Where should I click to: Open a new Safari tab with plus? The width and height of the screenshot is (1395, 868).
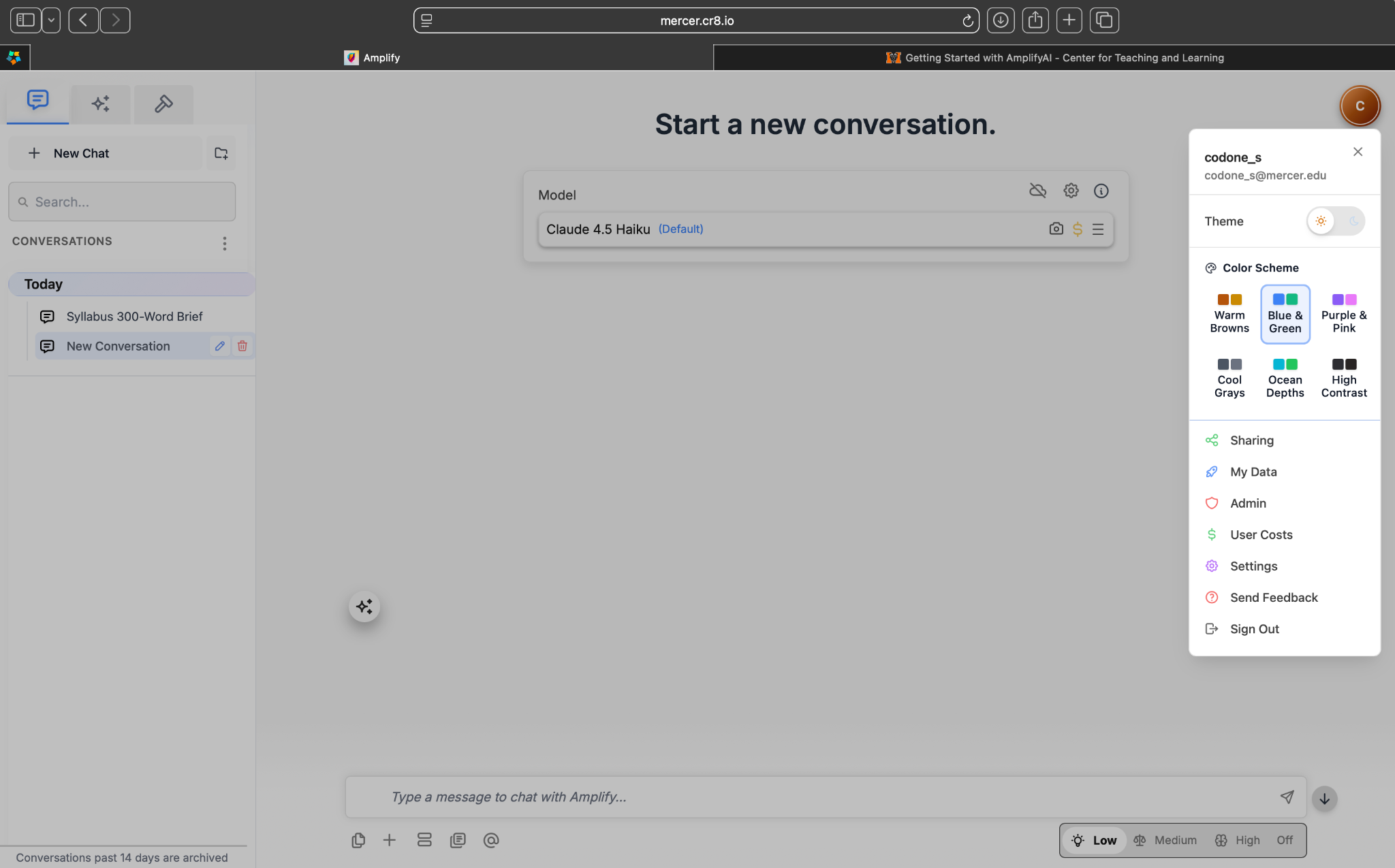pos(1069,20)
